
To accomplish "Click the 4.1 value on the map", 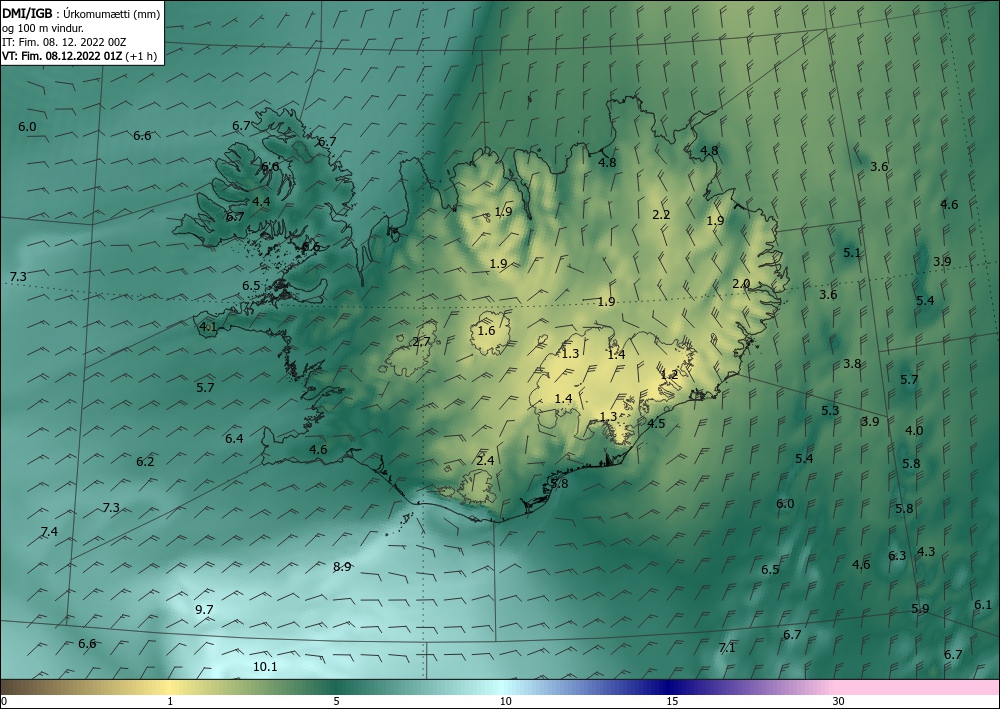I will coord(208,326).
